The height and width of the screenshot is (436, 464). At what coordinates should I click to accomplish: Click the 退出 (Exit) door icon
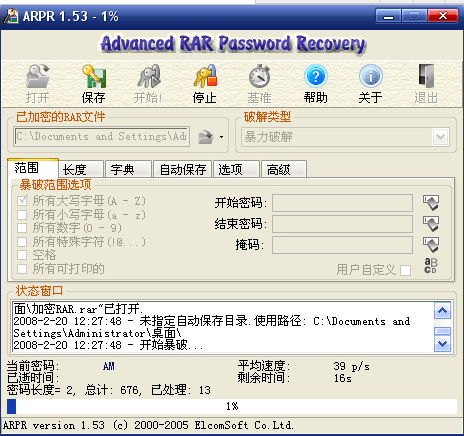tap(426, 77)
